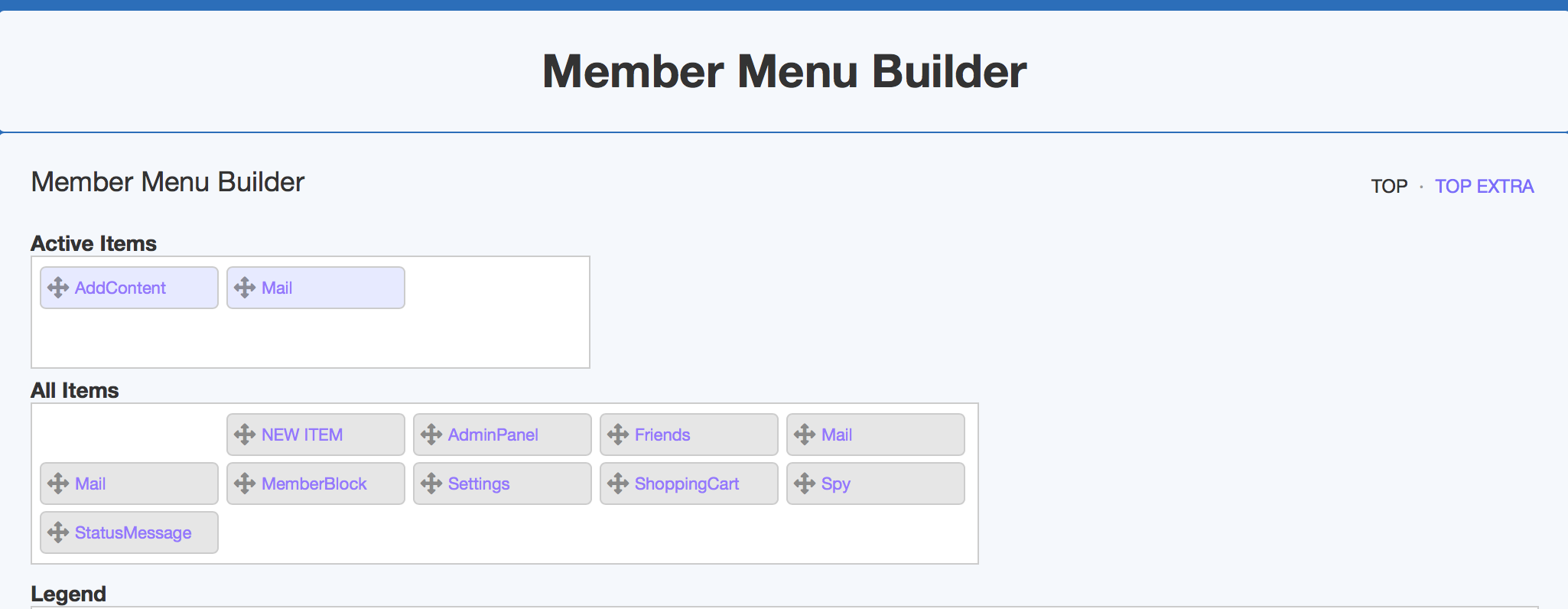Click the move icon beside Settings

pos(431,484)
